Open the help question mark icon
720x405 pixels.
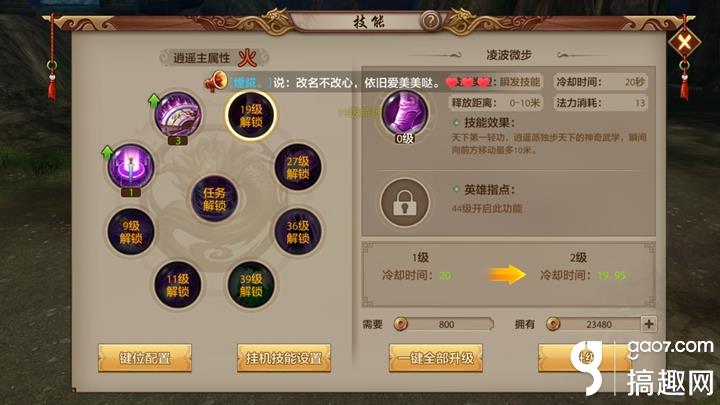click(x=430, y=21)
